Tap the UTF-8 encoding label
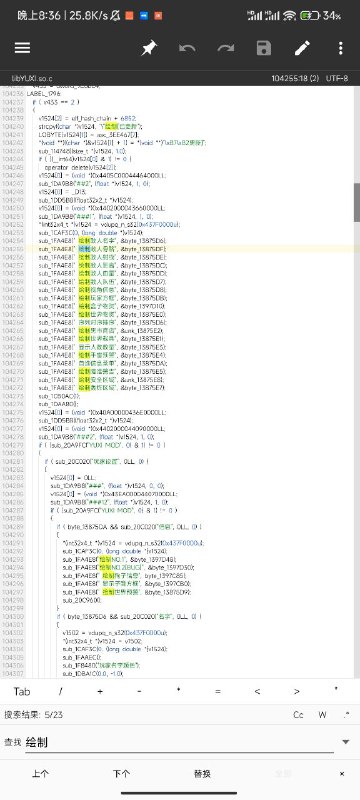Viewport: 360px width, 800px height. pos(337,78)
